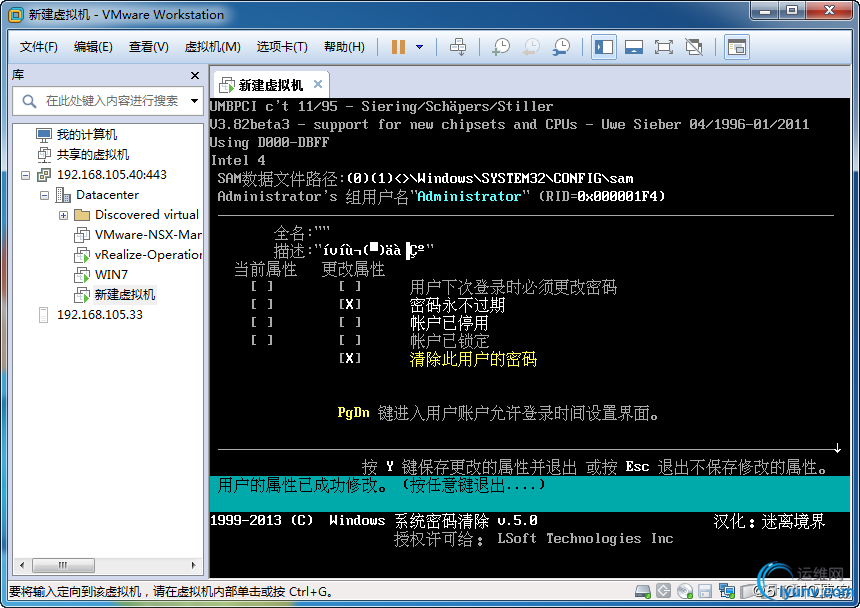Click the 清除此用户的密码 yellow option text
Viewport: 860px width, 608px height.
(x=473, y=359)
